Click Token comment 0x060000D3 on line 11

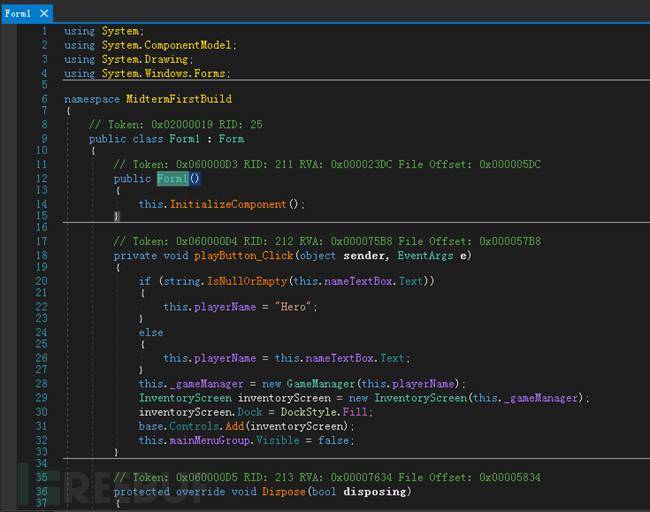click(x=327, y=165)
